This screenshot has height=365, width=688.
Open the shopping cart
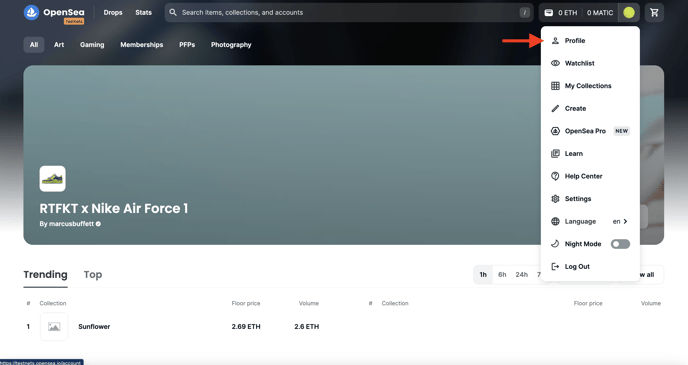point(654,13)
